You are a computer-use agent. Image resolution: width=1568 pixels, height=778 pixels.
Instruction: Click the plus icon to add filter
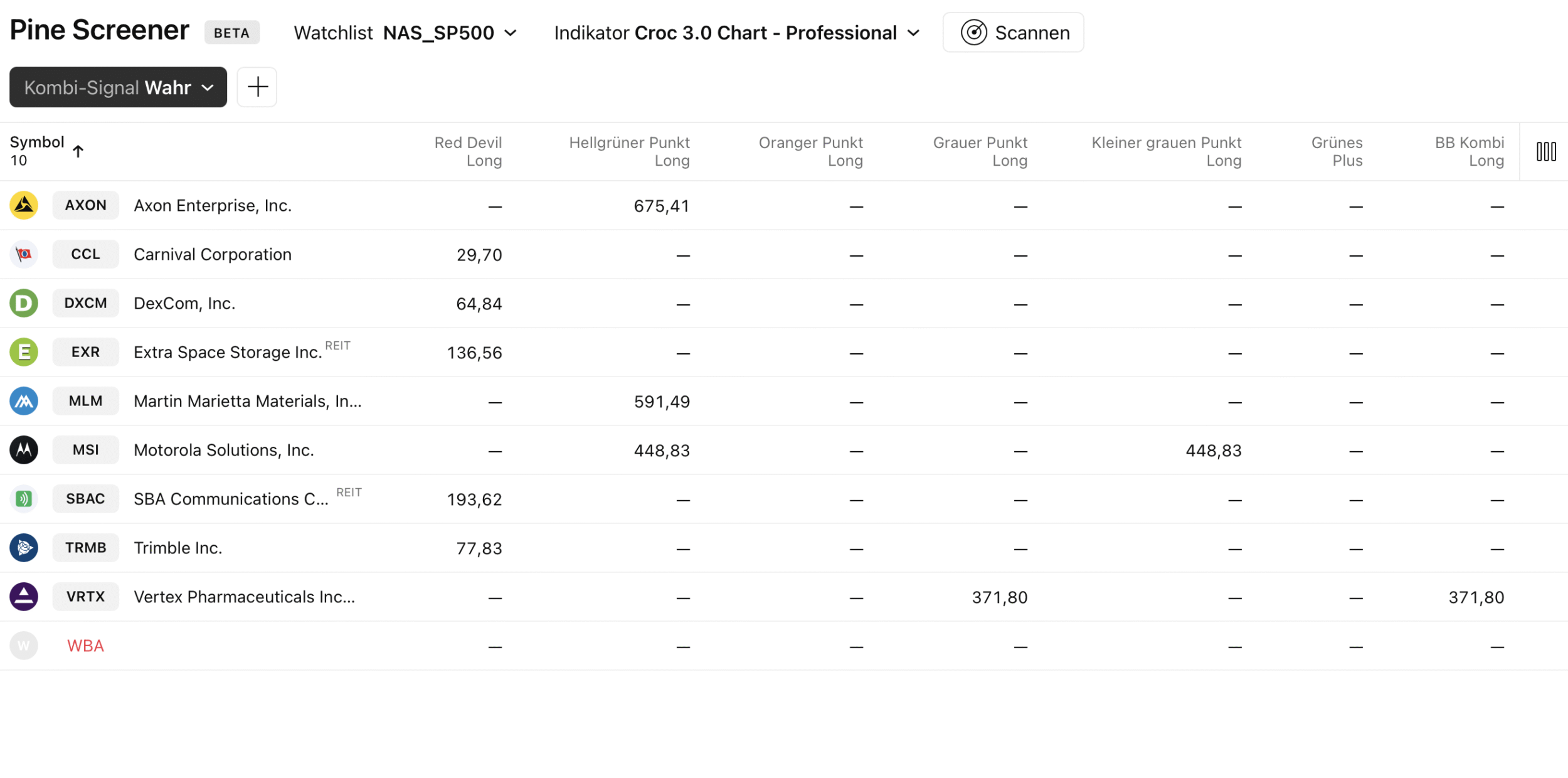(257, 87)
